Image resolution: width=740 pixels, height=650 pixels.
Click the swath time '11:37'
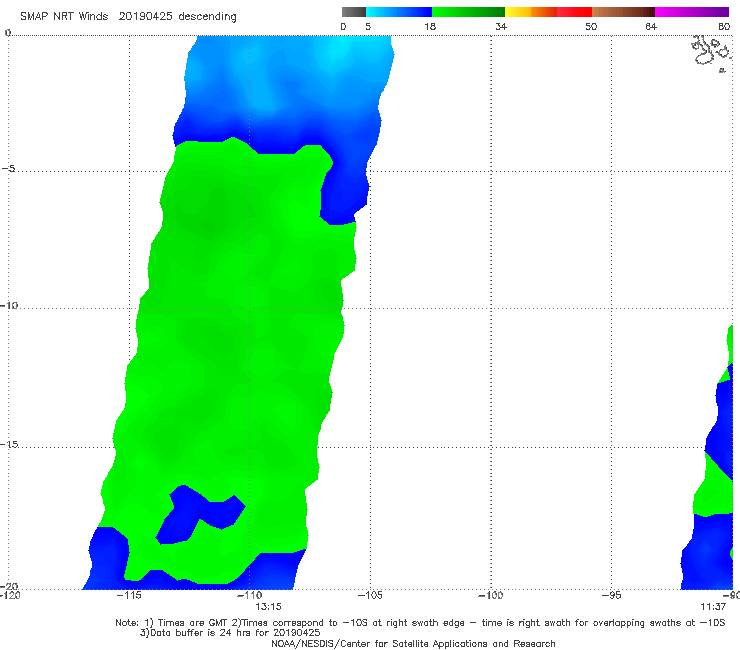point(713,607)
